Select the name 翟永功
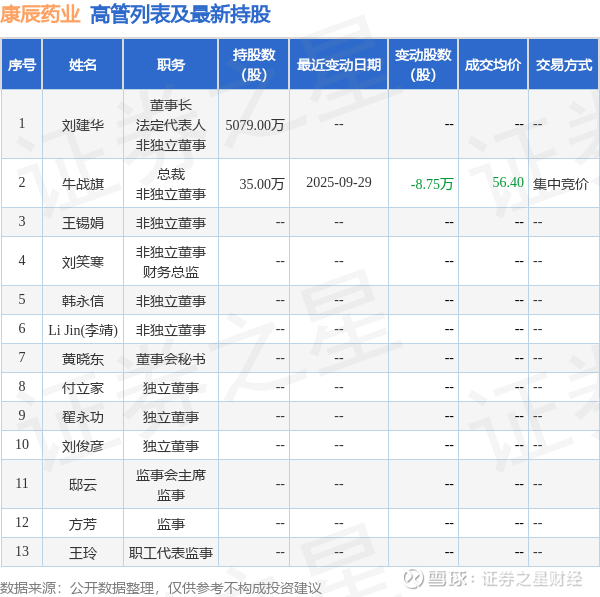Image resolution: width=600 pixels, height=597 pixels. click(83, 417)
